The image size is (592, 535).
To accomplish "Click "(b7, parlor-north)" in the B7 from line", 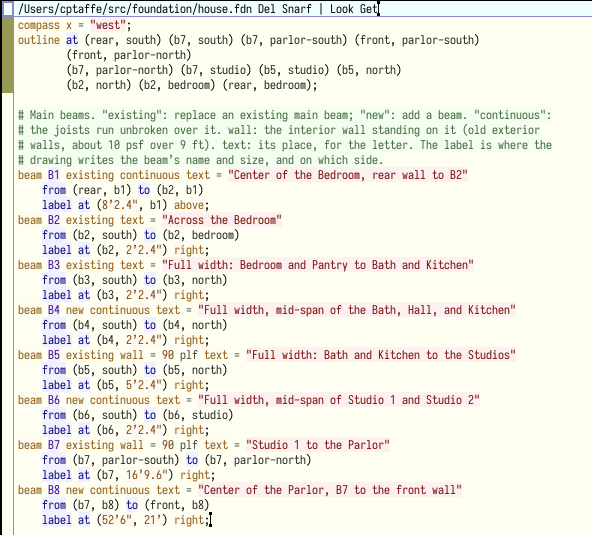I will click(258, 460).
